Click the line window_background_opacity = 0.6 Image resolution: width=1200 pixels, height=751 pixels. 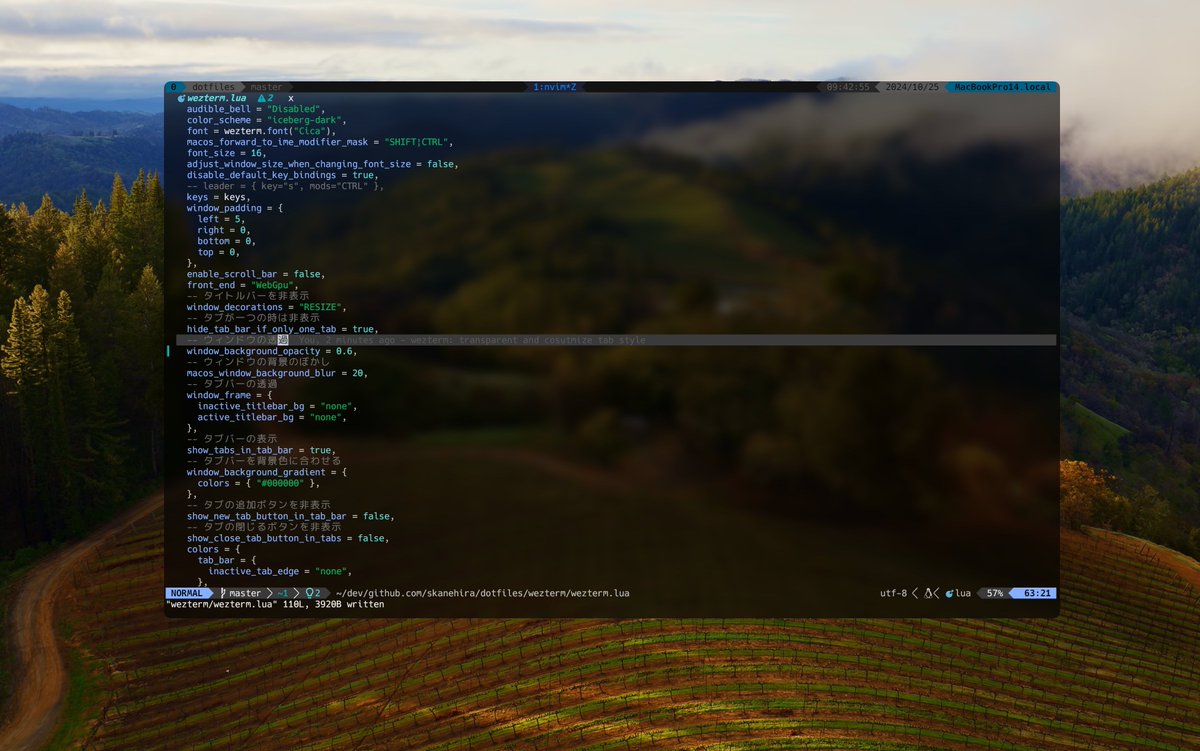(x=272, y=351)
